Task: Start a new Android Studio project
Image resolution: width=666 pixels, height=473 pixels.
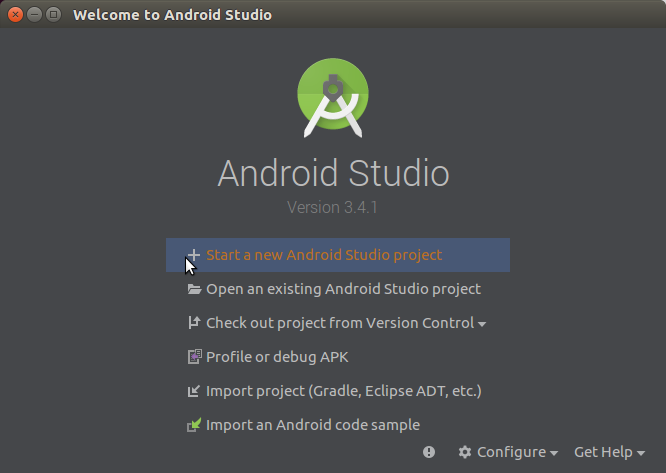Action: point(324,255)
